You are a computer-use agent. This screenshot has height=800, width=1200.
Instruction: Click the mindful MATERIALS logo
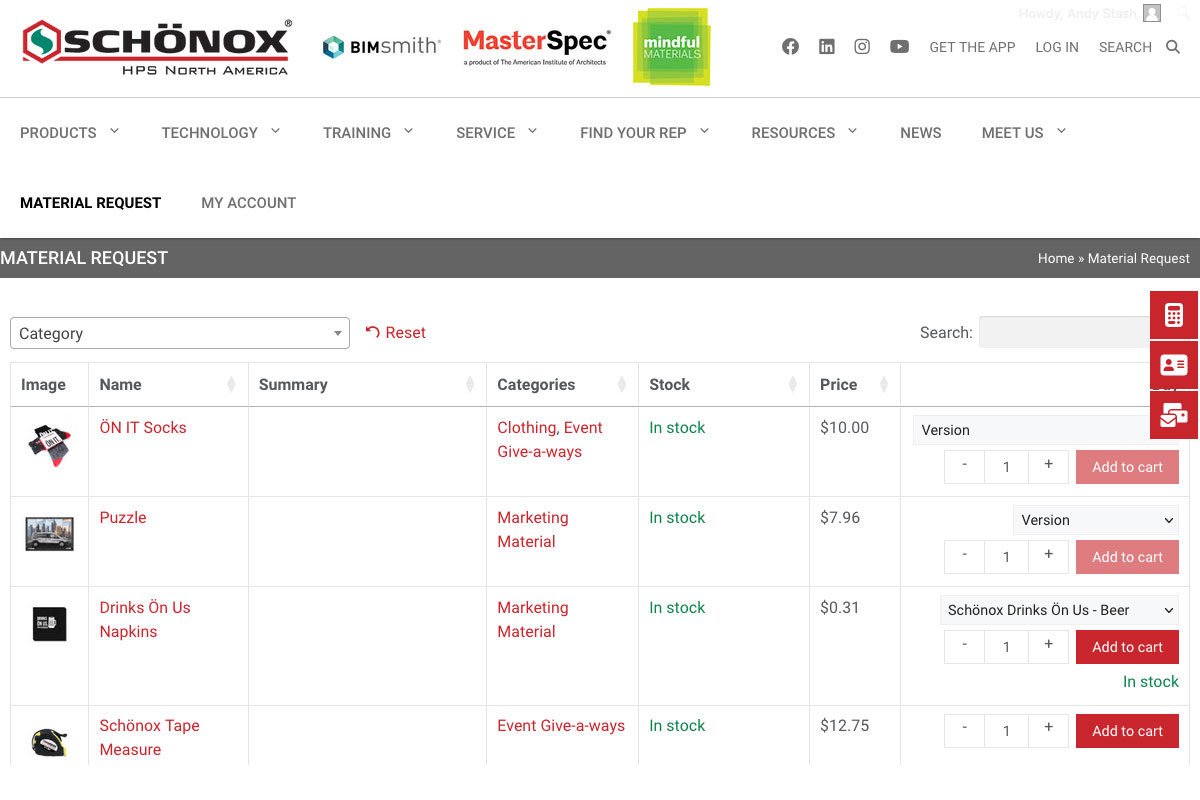pos(671,47)
